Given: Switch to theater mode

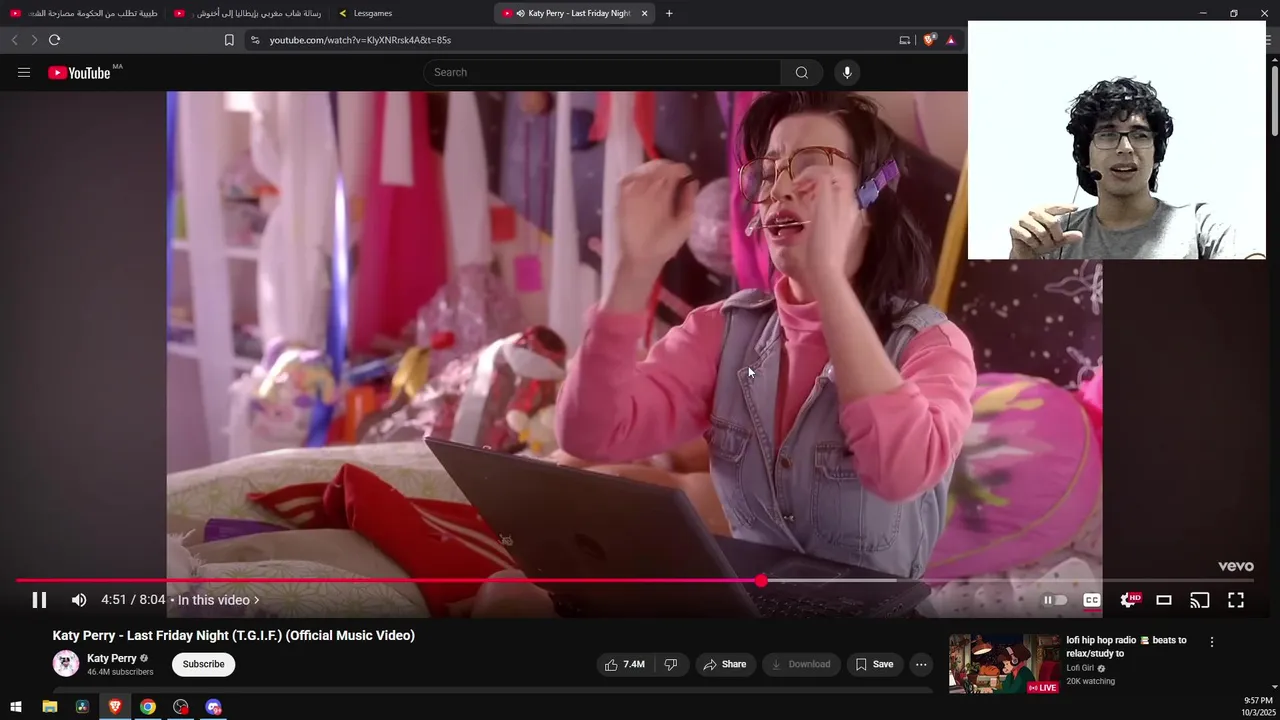Looking at the screenshot, I should [x=1164, y=600].
